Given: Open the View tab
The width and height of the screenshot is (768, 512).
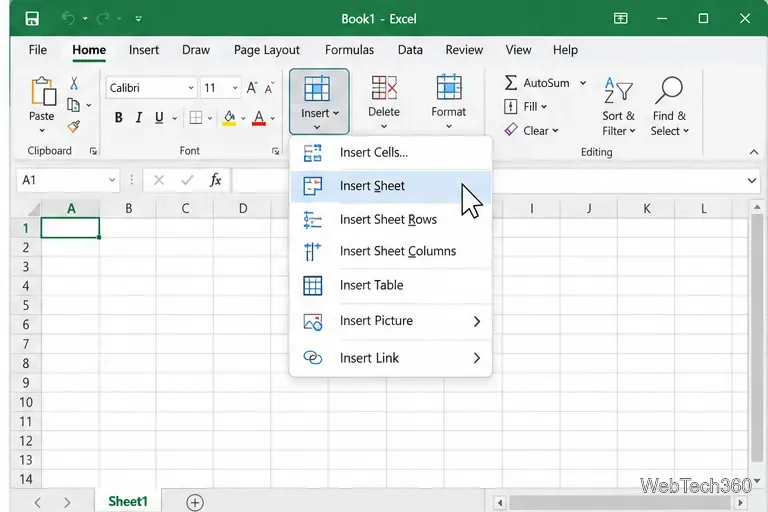Looking at the screenshot, I should [x=518, y=50].
